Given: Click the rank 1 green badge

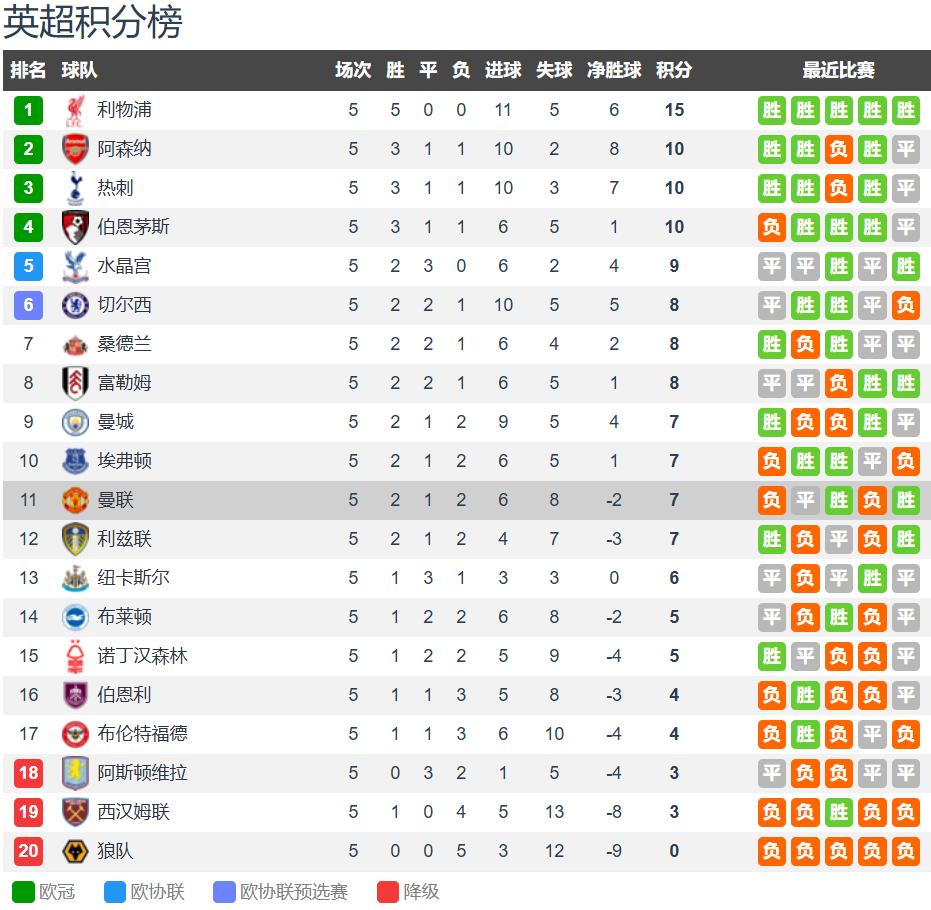Looking at the screenshot, I should coord(28,110).
